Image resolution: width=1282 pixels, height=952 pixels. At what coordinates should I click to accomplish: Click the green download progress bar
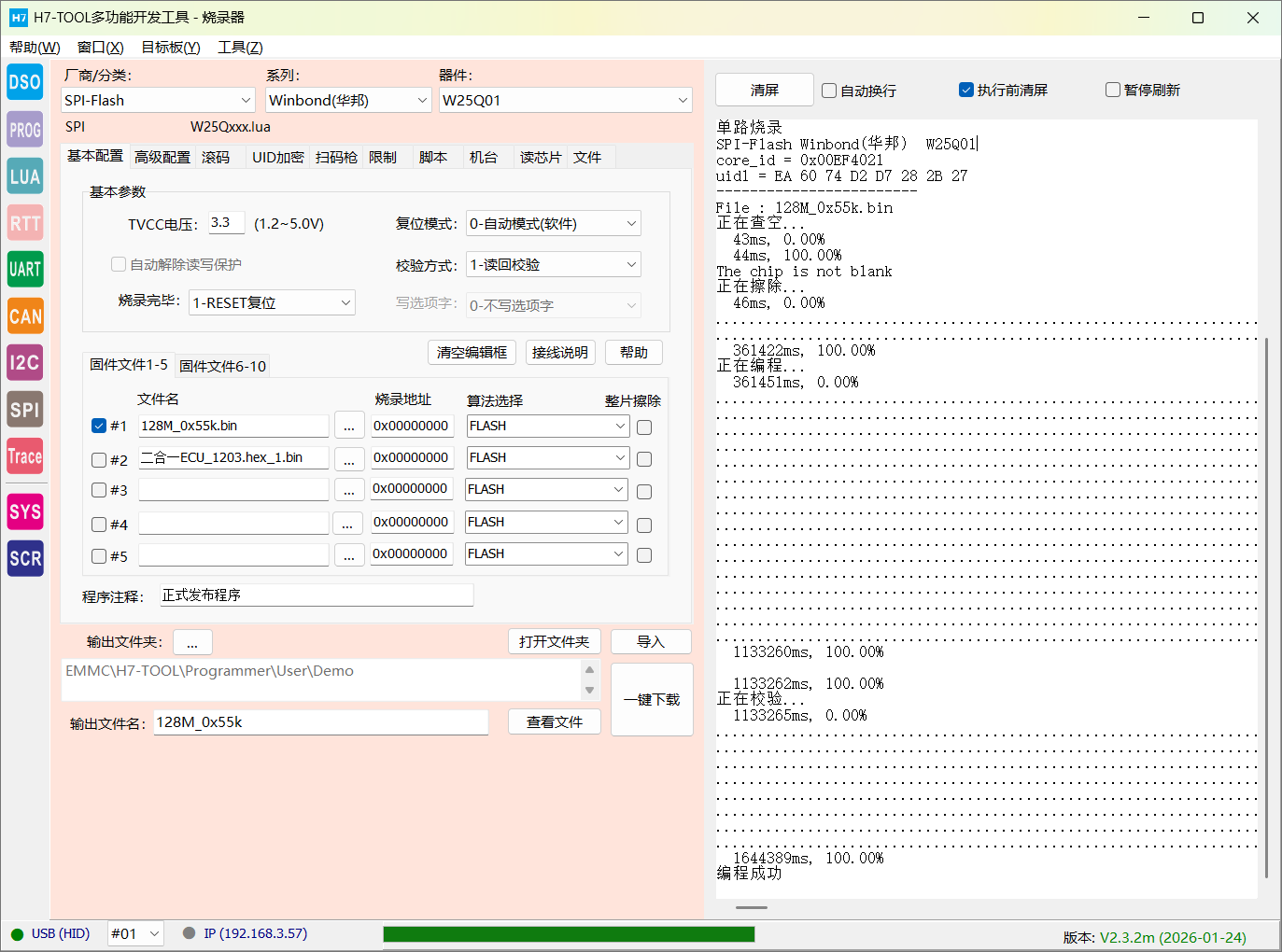pos(569,934)
